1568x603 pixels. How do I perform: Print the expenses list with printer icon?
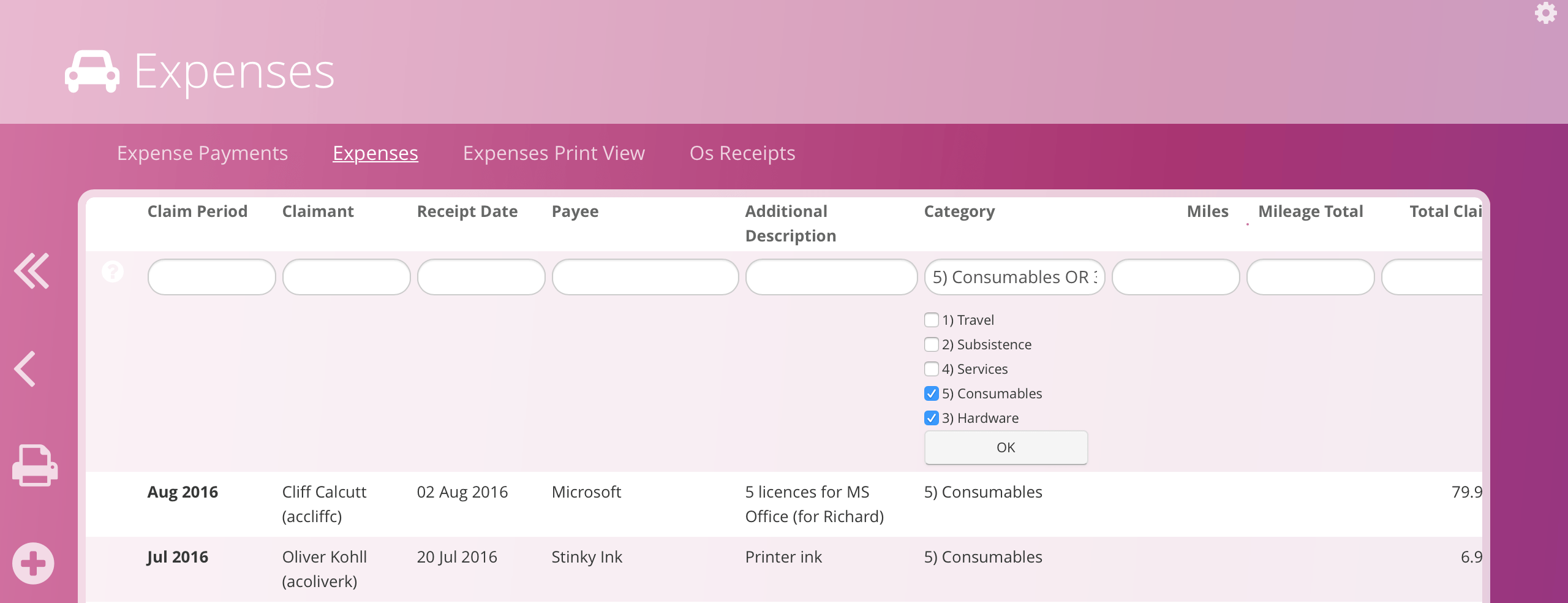pos(34,465)
